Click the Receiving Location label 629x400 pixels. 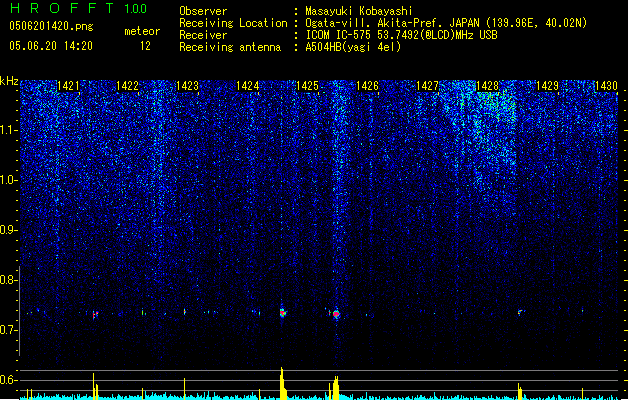click(x=233, y=23)
